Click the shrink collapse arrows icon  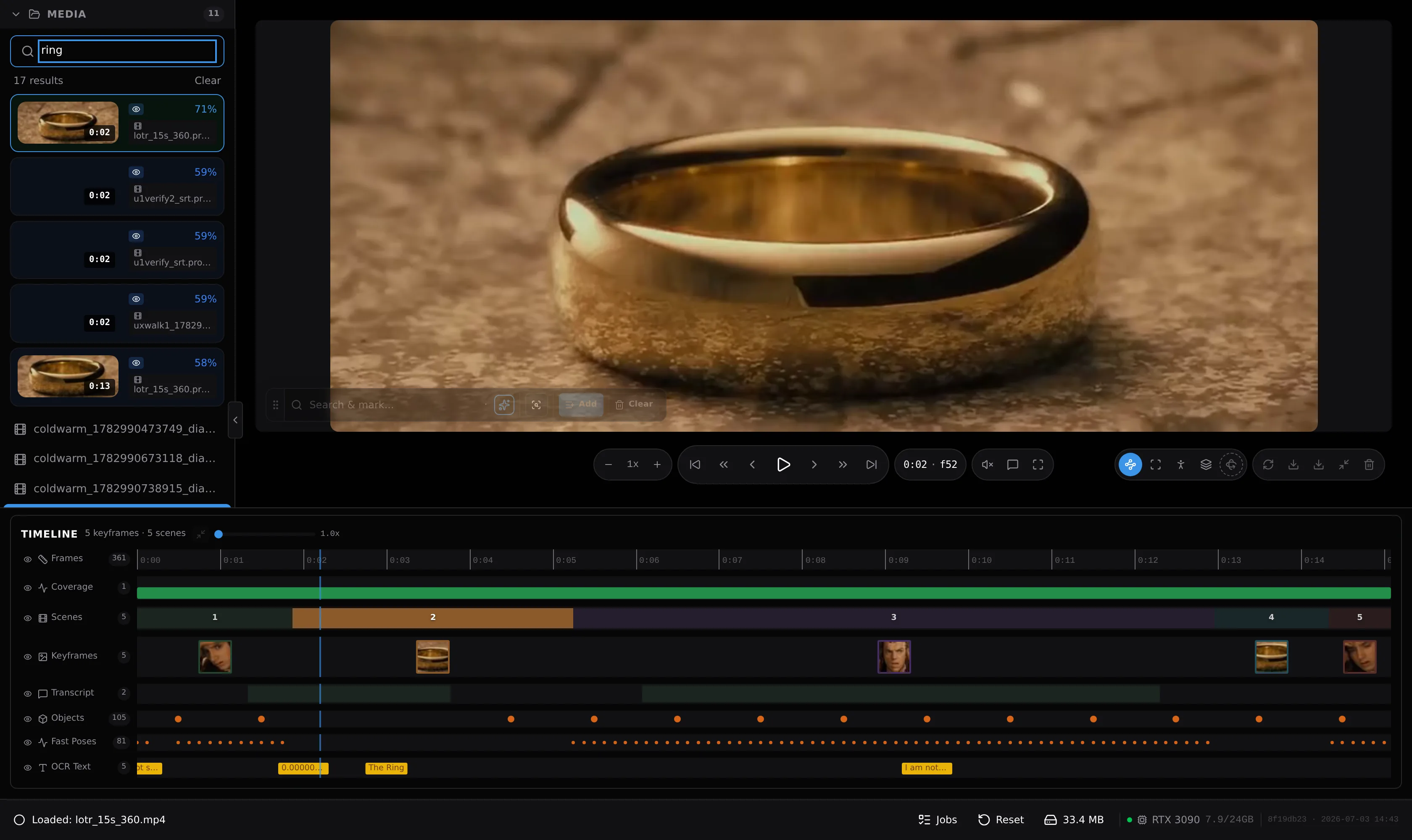point(1344,465)
